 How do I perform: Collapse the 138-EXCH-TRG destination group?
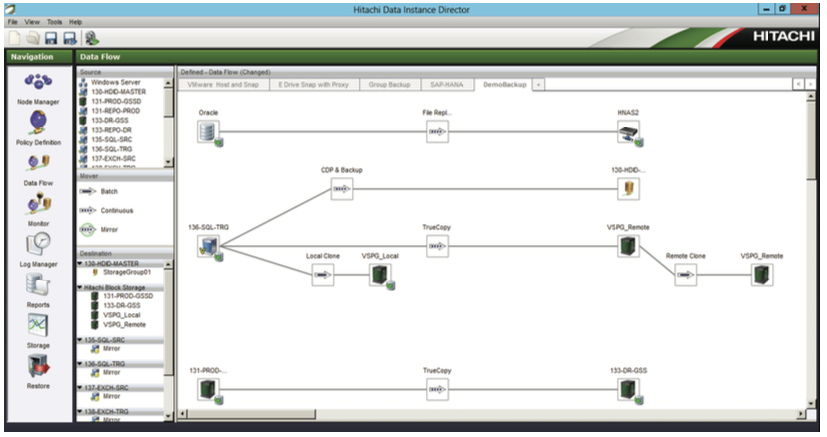80,411
